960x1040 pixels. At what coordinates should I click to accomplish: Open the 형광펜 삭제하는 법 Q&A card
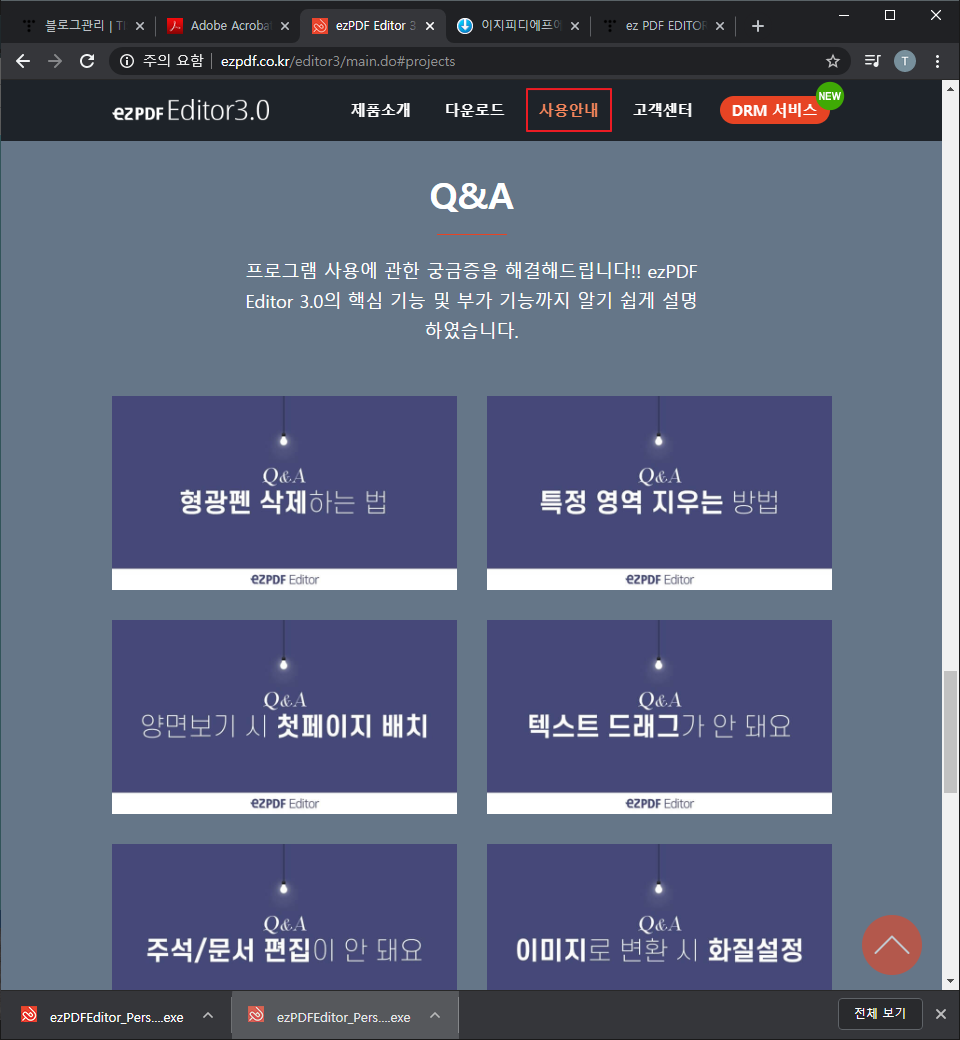click(284, 493)
